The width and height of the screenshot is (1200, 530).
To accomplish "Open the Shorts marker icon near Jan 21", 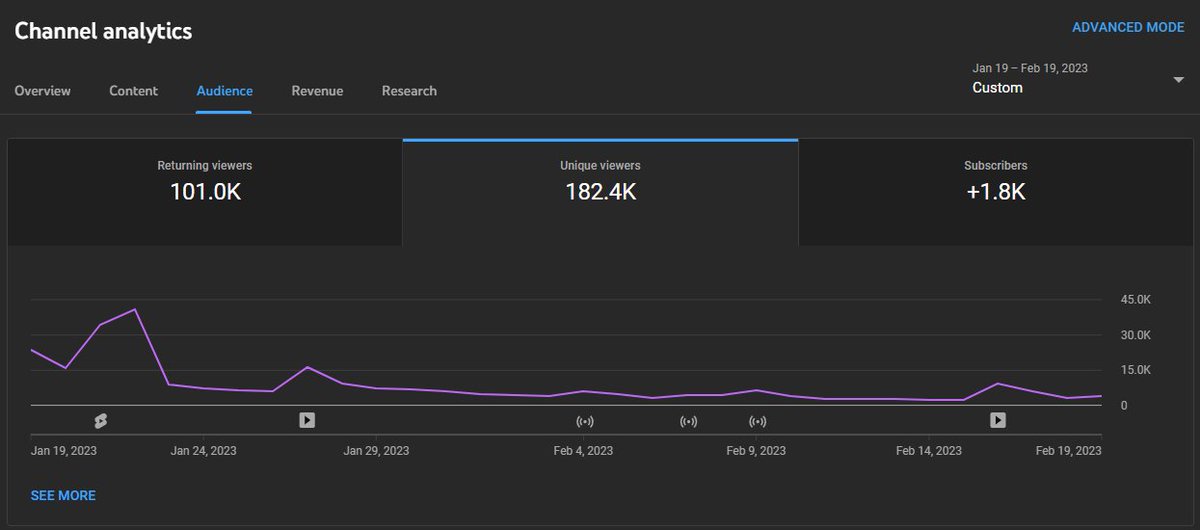I will pyautogui.click(x=100, y=421).
